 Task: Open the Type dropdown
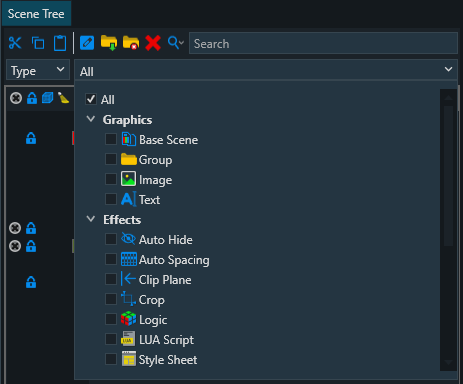(38, 70)
